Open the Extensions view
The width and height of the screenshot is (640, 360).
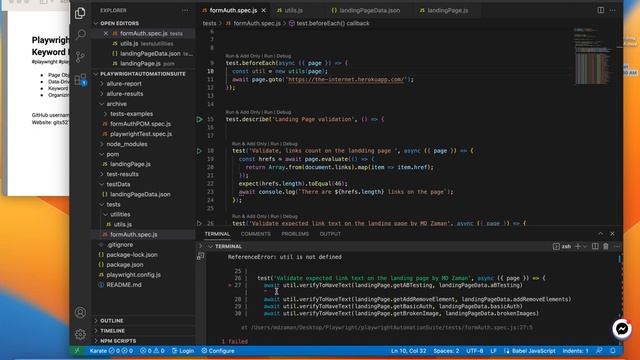(80, 79)
